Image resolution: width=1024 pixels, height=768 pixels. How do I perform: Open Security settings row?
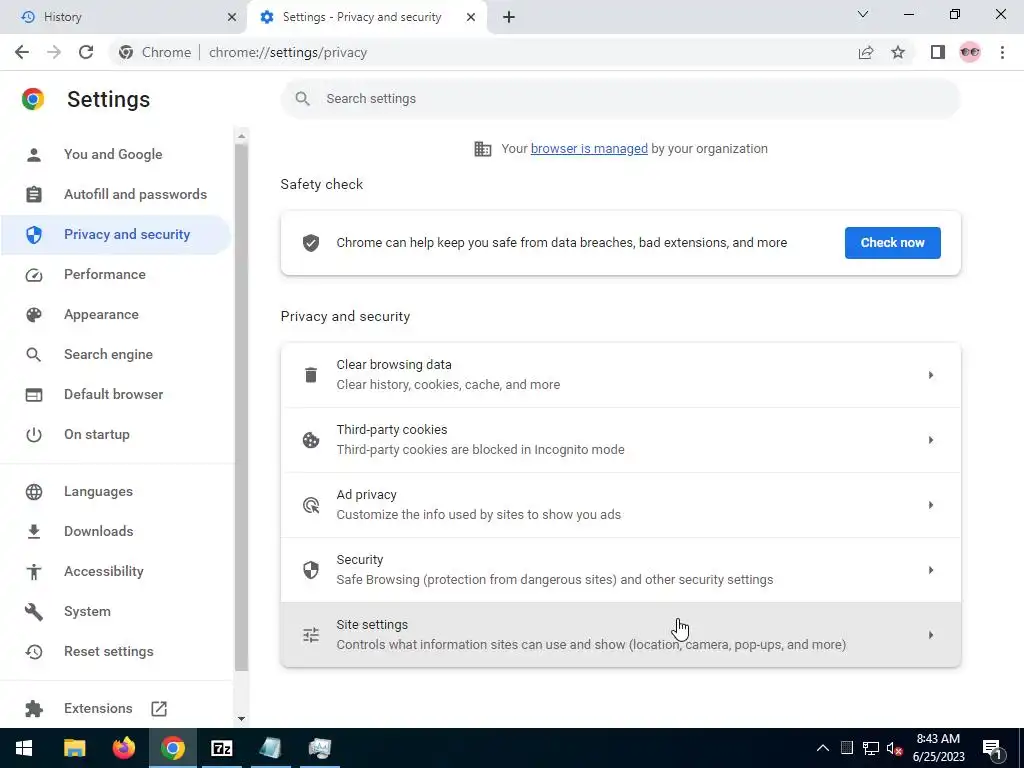(x=620, y=570)
